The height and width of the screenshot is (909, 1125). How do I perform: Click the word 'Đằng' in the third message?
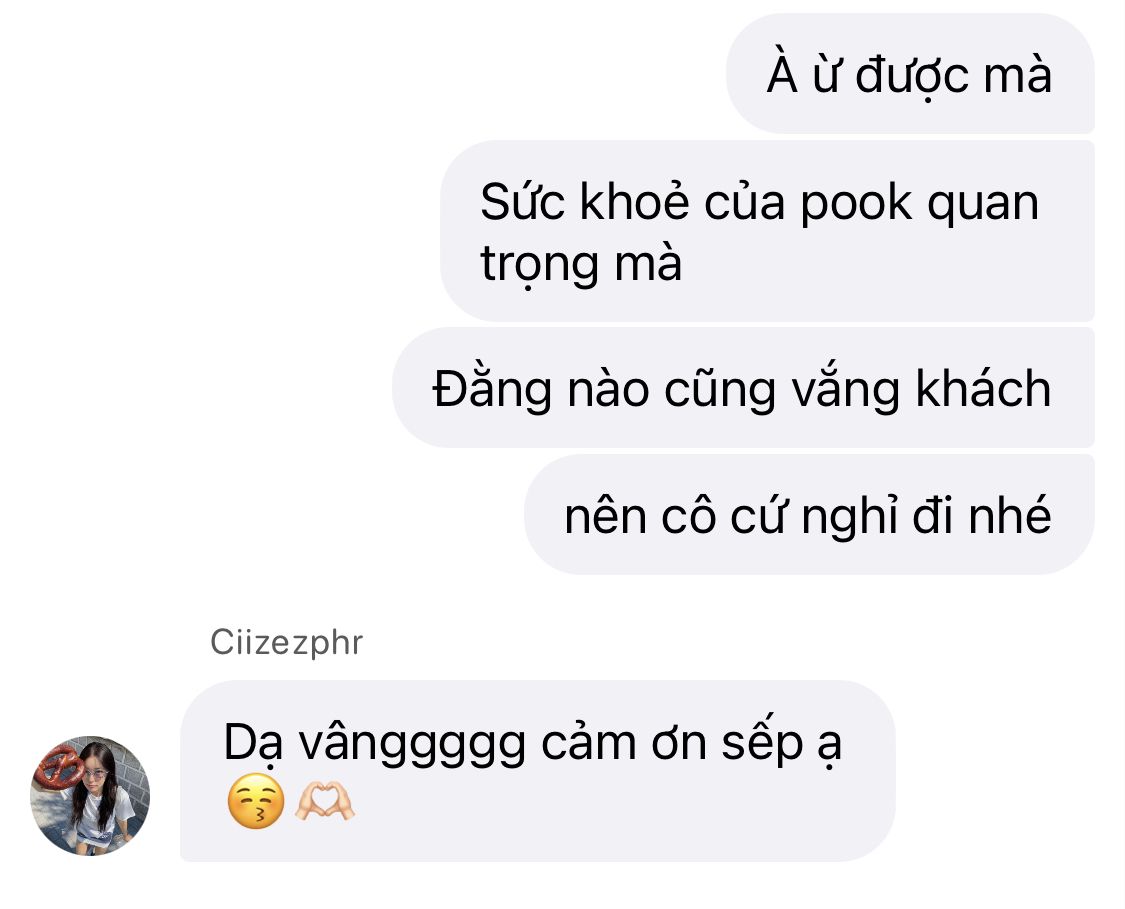492,389
